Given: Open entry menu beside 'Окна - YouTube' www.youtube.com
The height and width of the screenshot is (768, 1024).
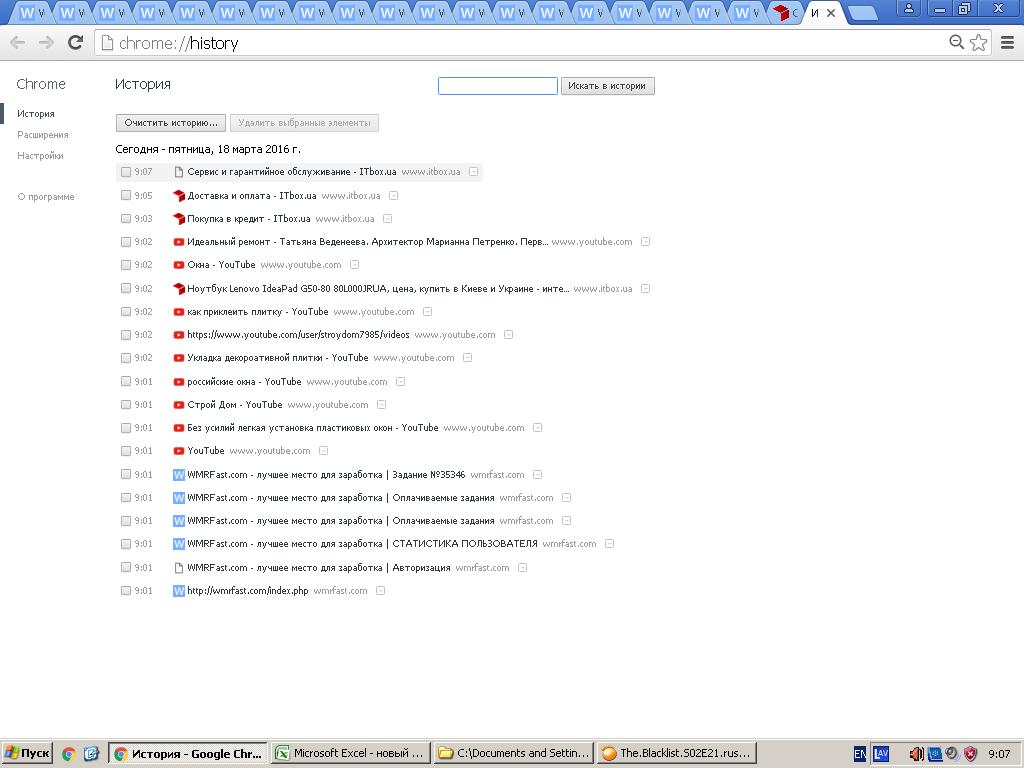Looking at the screenshot, I should coord(355,264).
